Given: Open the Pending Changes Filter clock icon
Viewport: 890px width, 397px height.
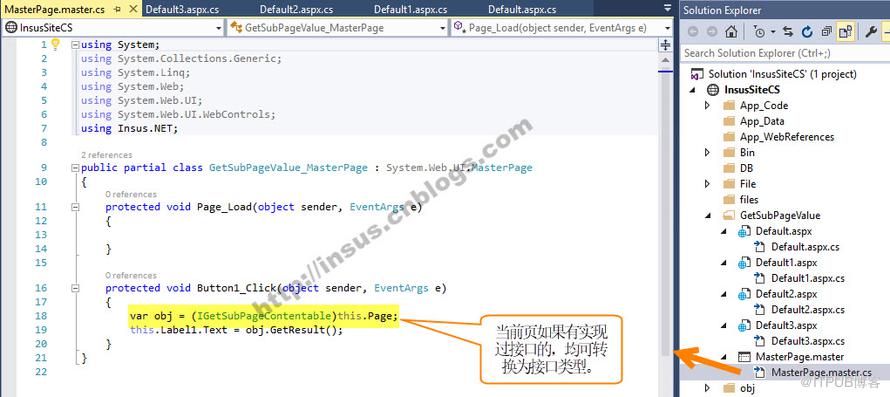Looking at the screenshot, I should [x=759, y=32].
